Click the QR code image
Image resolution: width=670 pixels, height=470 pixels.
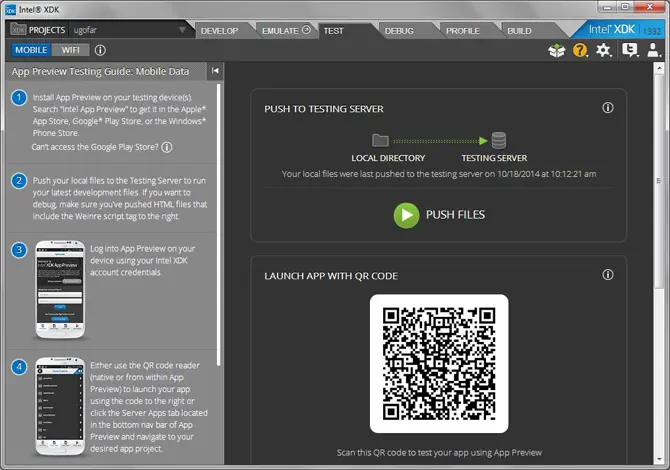pyautogui.click(x=439, y=364)
